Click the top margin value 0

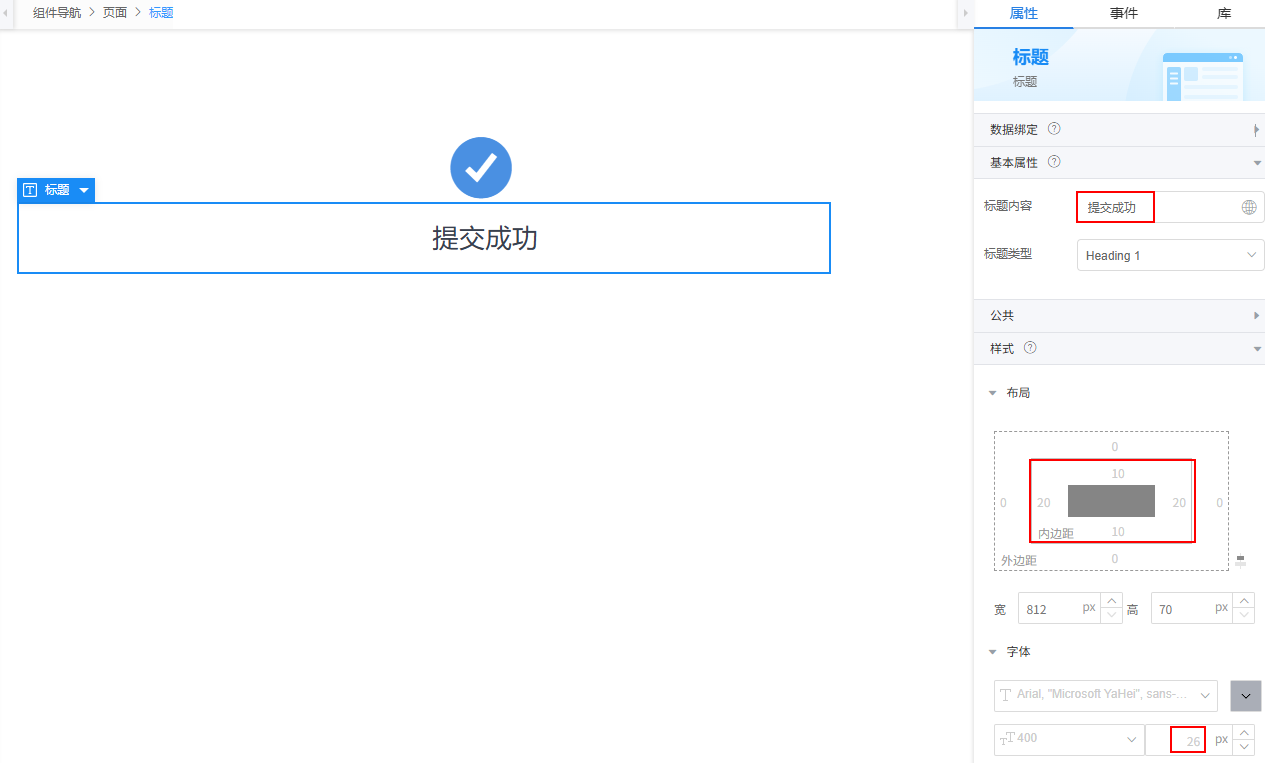tap(1115, 446)
